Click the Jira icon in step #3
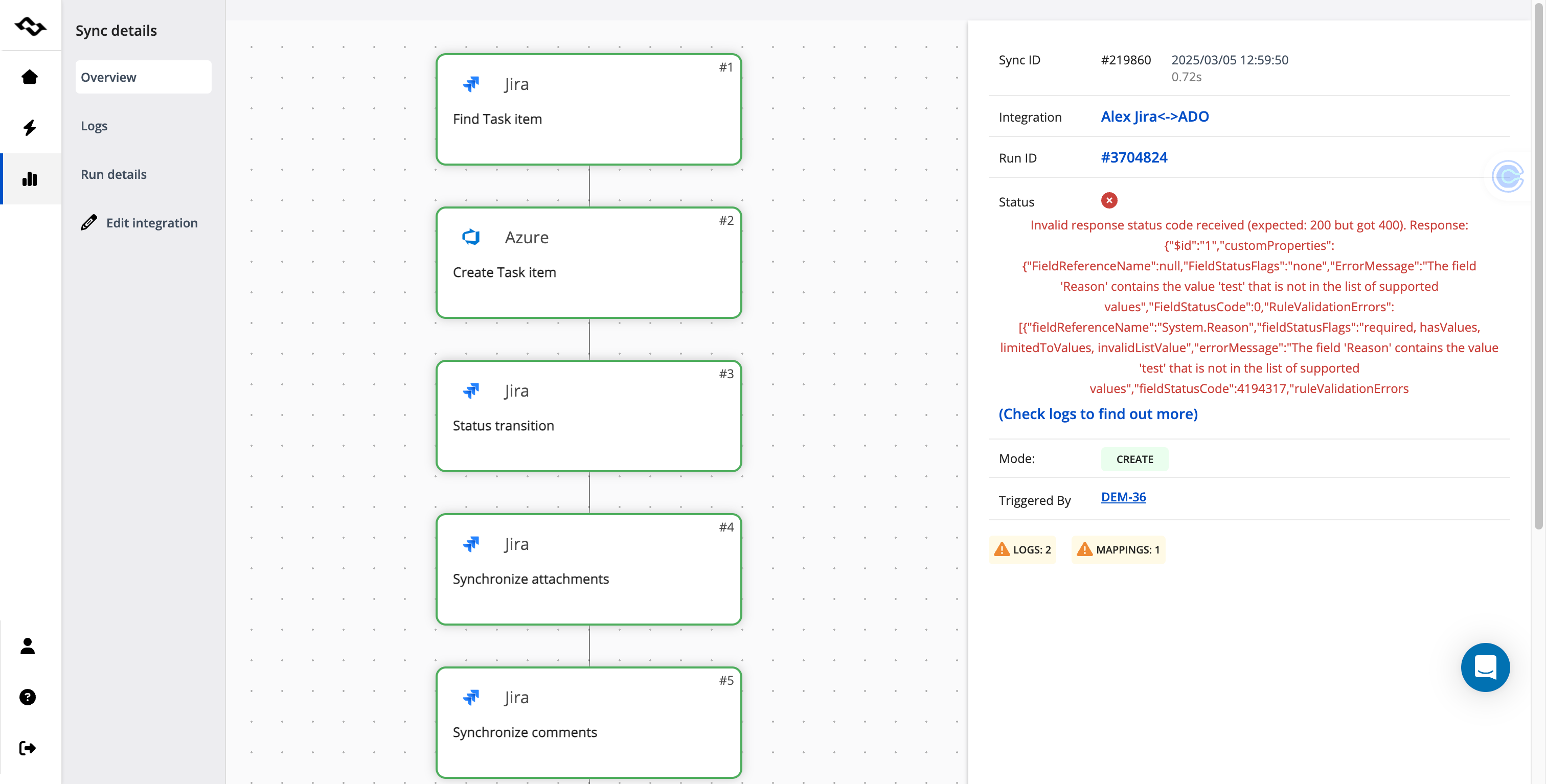1546x784 pixels. tap(471, 390)
